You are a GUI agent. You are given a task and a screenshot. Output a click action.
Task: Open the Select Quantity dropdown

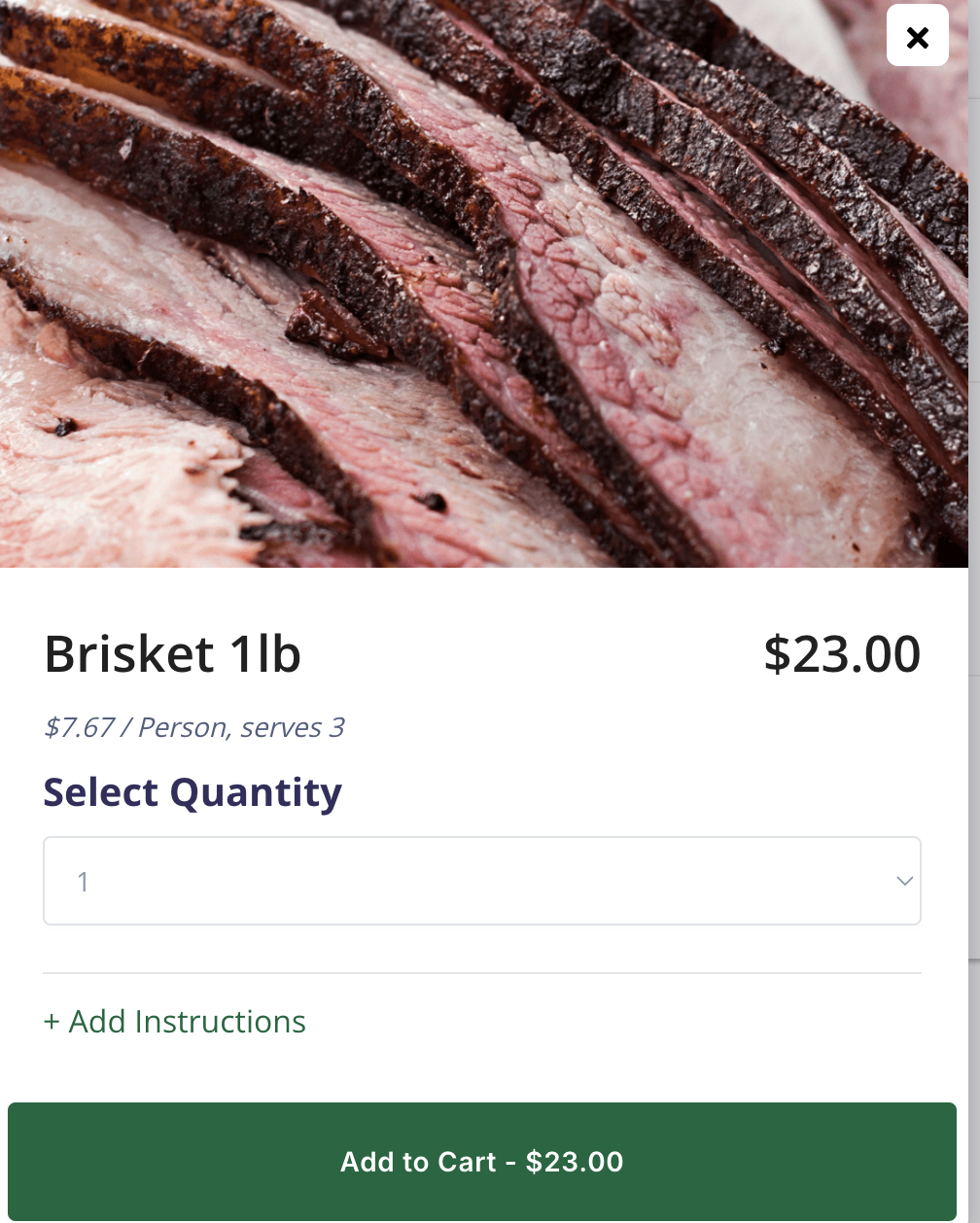482,881
